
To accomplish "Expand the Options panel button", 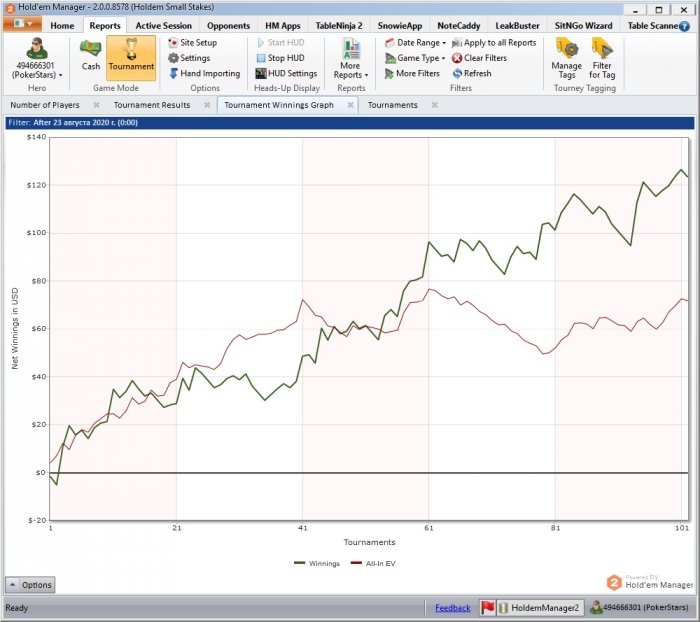I will [x=30, y=585].
